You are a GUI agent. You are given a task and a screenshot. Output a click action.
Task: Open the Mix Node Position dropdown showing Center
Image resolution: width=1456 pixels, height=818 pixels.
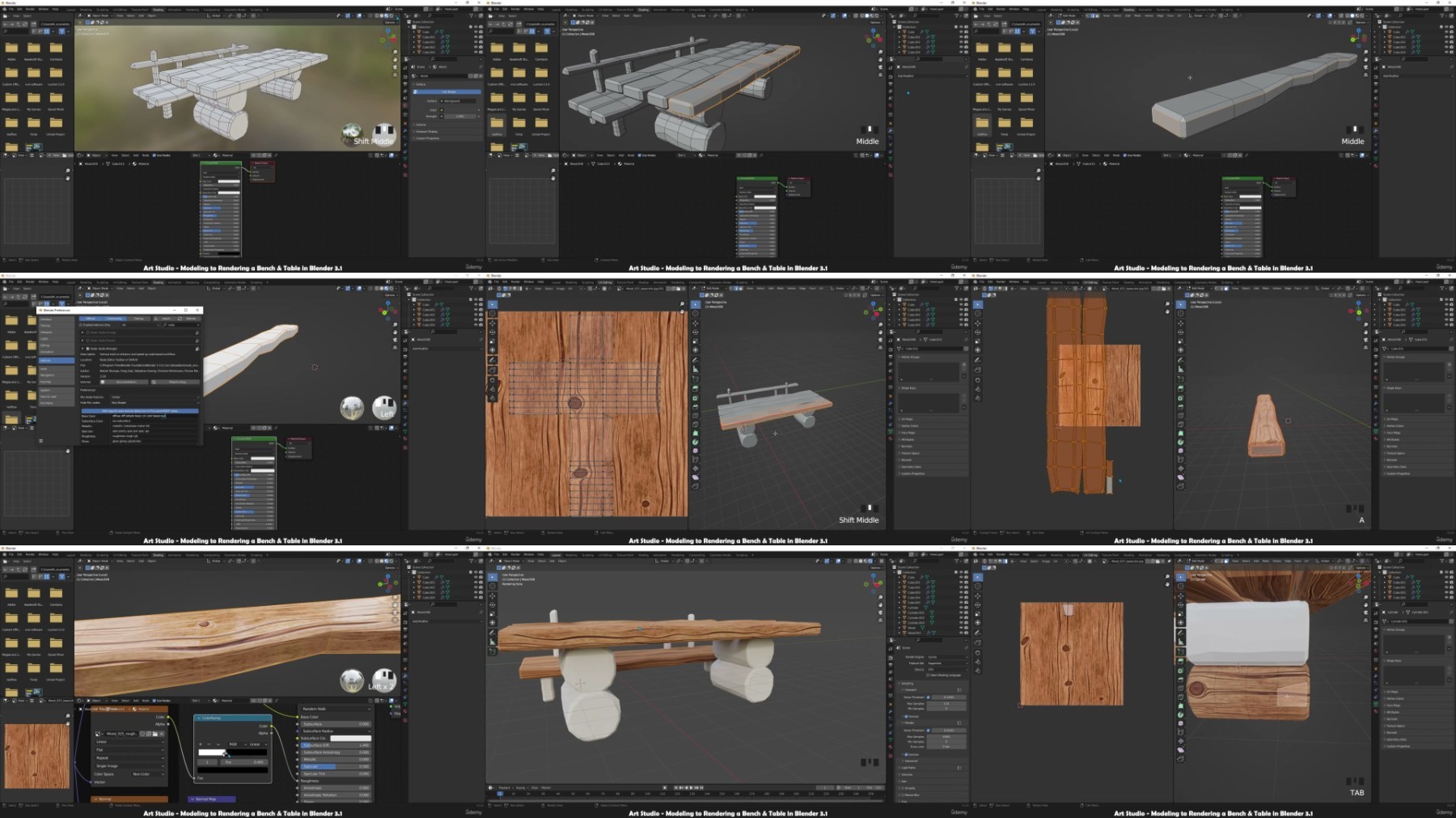point(155,397)
